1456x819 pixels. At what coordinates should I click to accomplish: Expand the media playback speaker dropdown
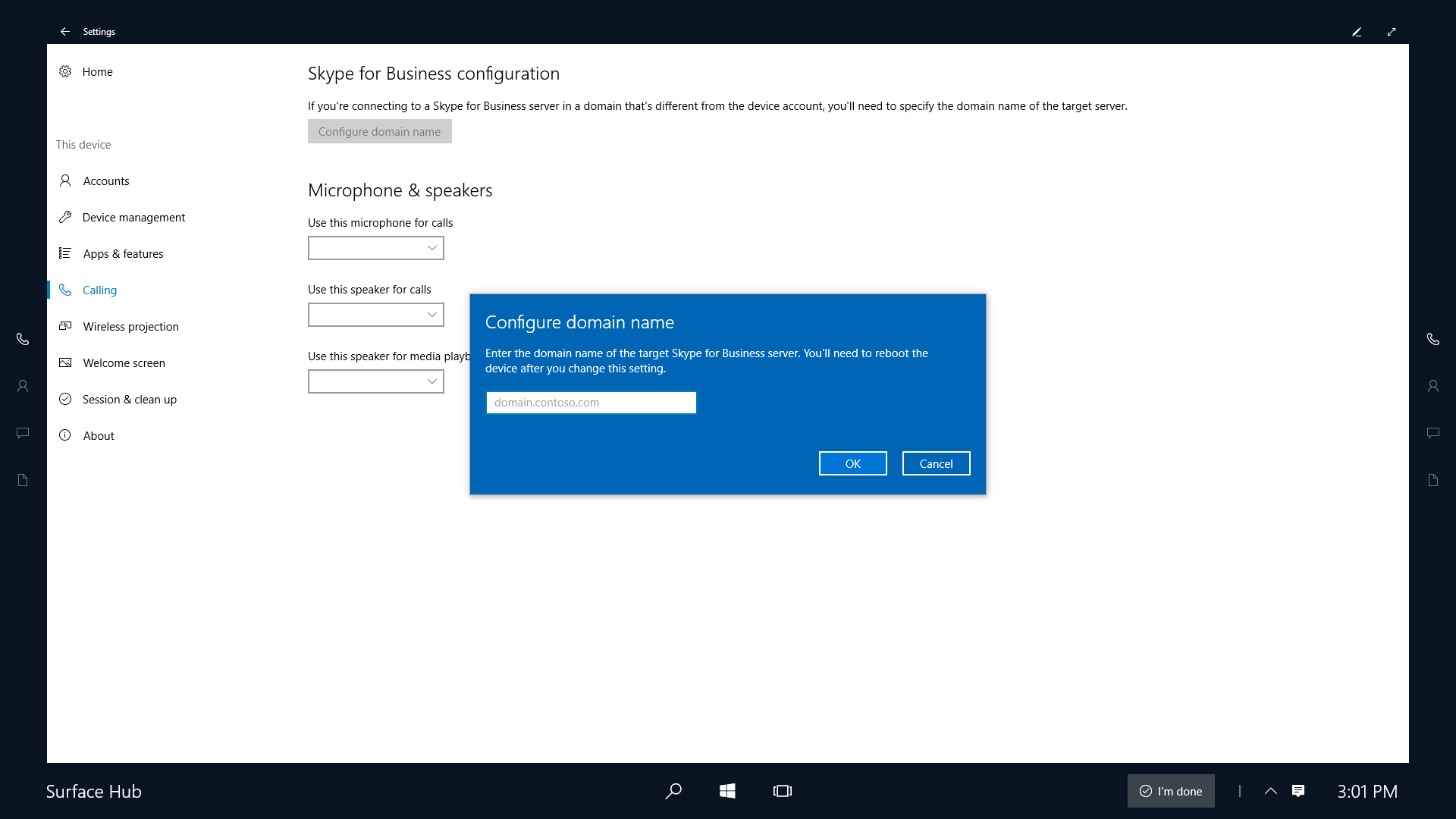point(432,381)
